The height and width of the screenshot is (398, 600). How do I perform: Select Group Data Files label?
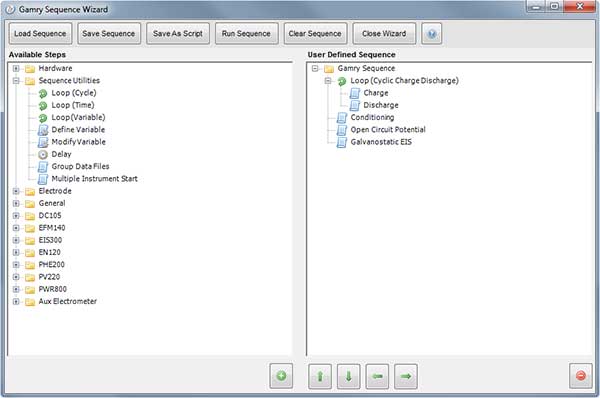pyautogui.click(x=80, y=166)
